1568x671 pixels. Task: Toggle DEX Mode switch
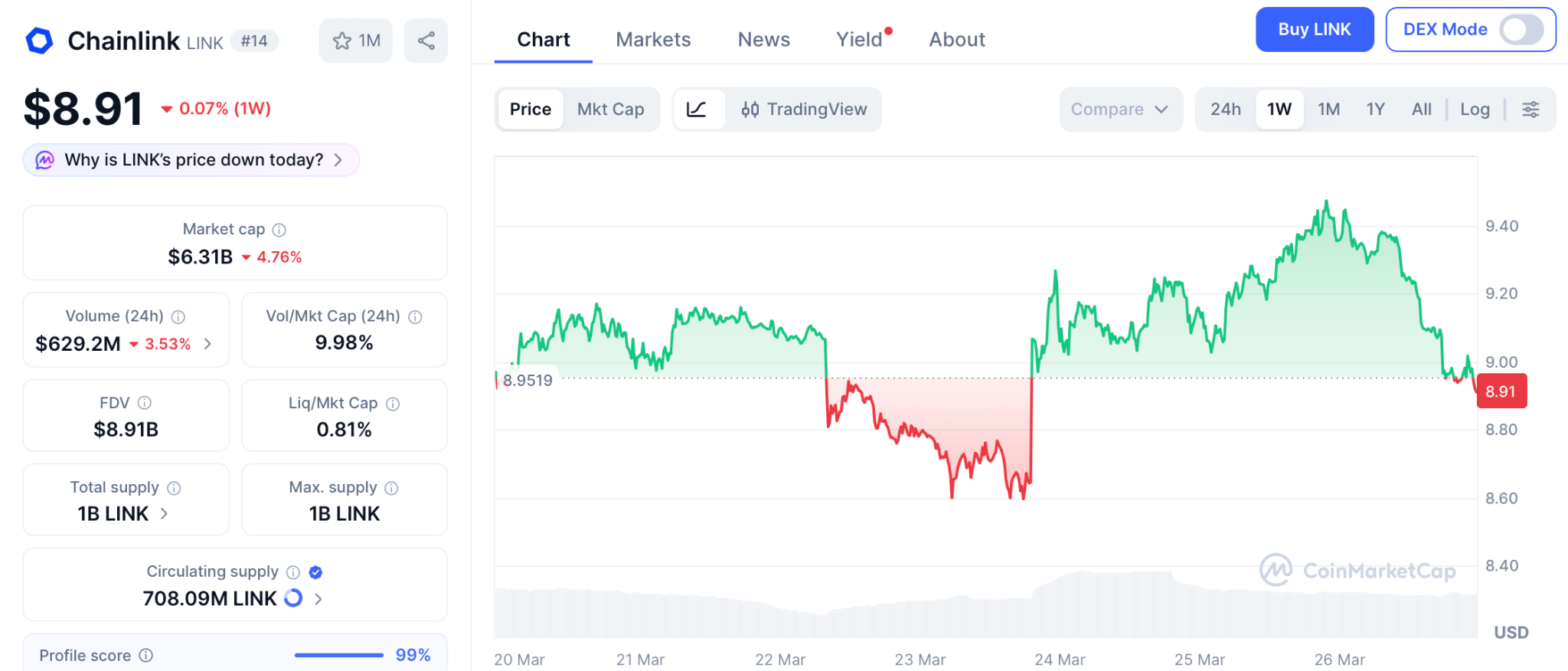point(1521,30)
